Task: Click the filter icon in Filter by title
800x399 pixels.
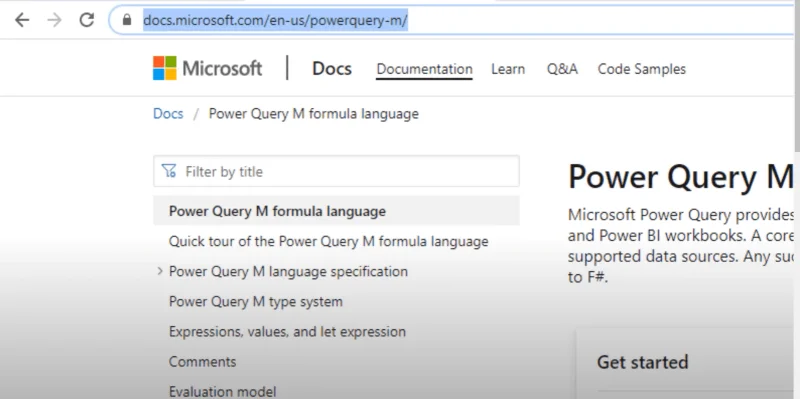Action: [169, 171]
